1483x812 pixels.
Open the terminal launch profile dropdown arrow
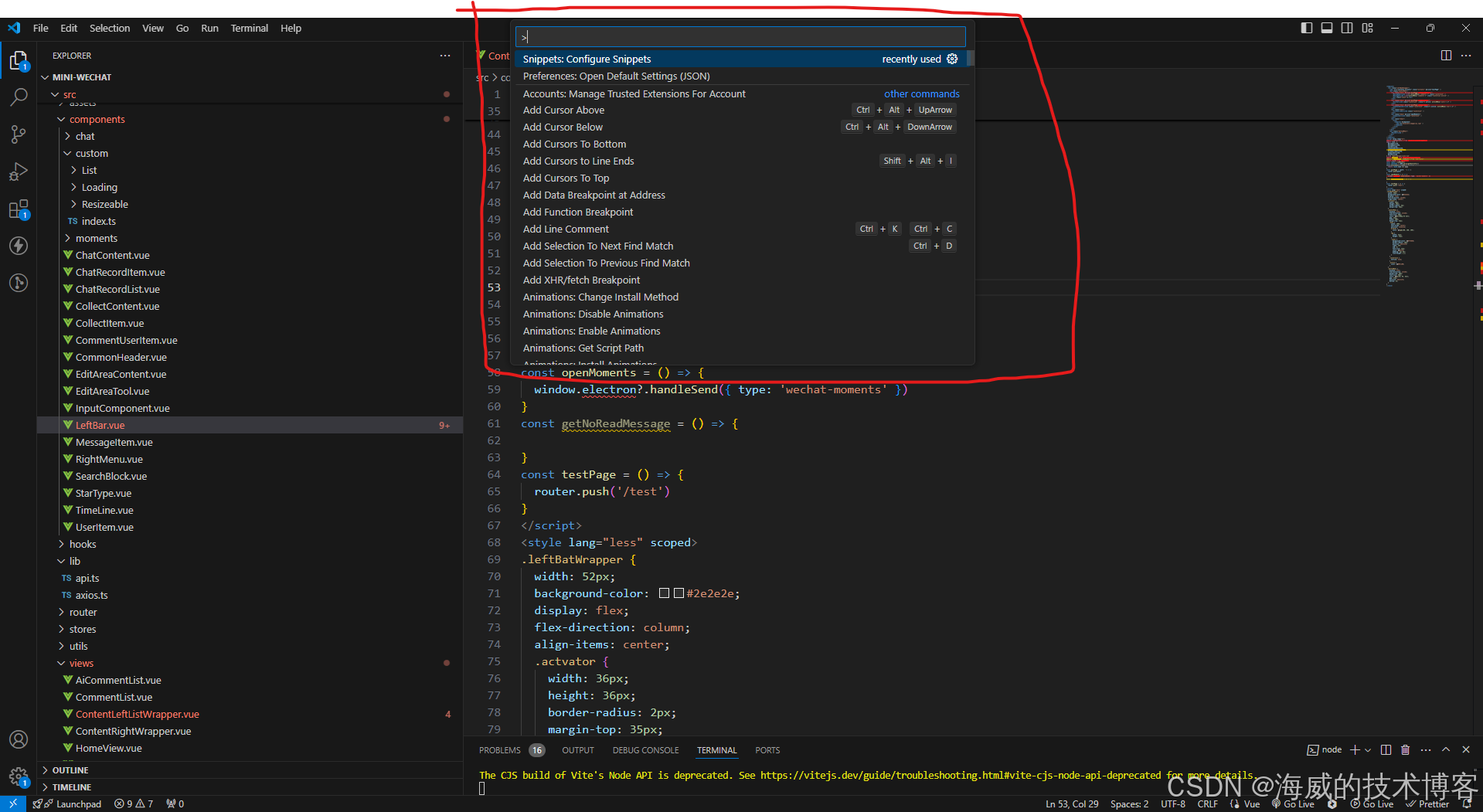[x=1368, y=750]
